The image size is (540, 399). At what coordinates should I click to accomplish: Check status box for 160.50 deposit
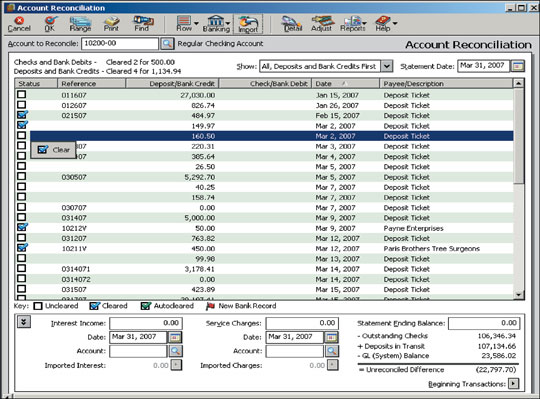[x=22, y=135]
